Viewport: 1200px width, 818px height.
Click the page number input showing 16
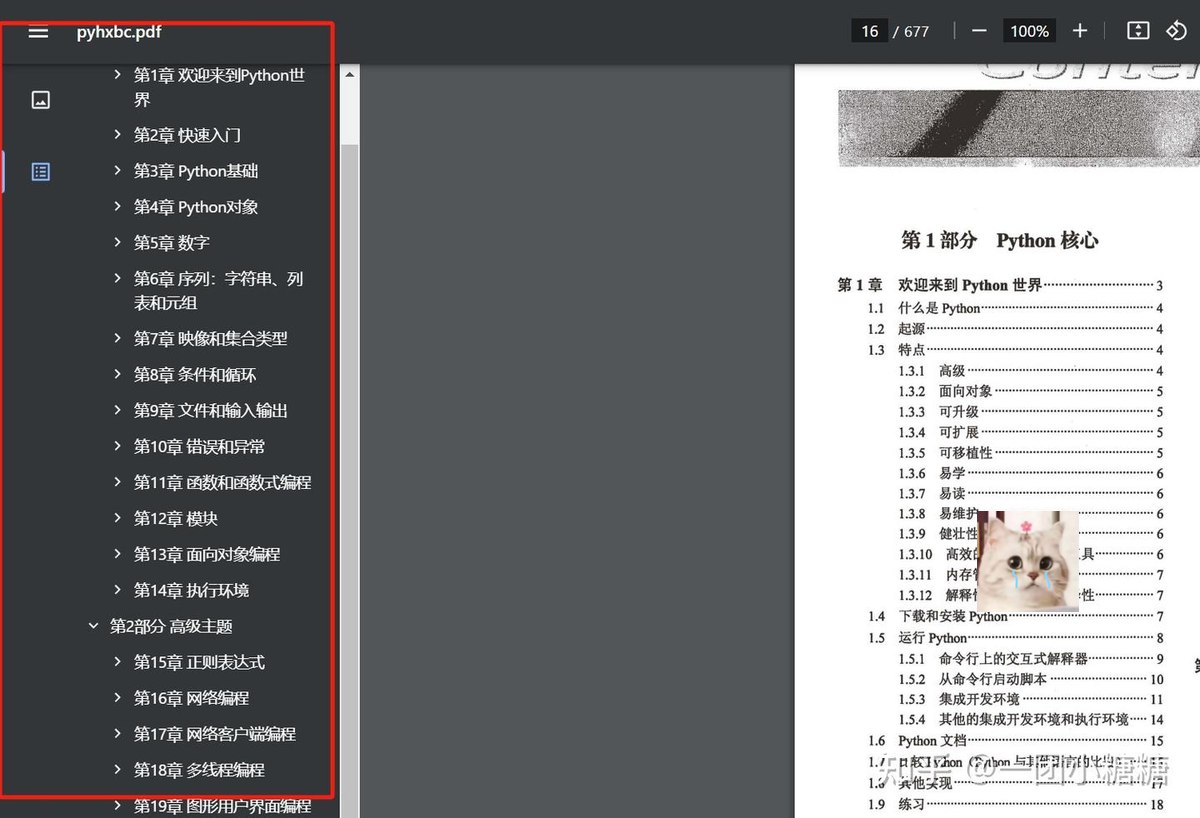869,30
